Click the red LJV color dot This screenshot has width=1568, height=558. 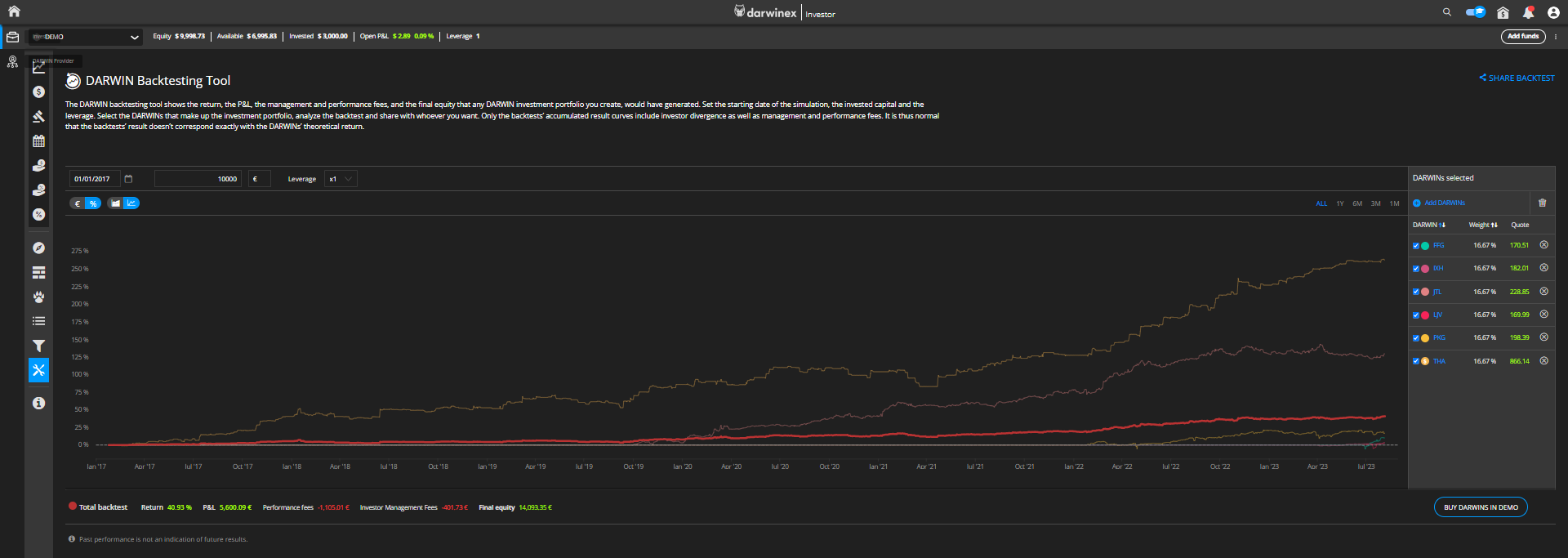click(1425, 315)
